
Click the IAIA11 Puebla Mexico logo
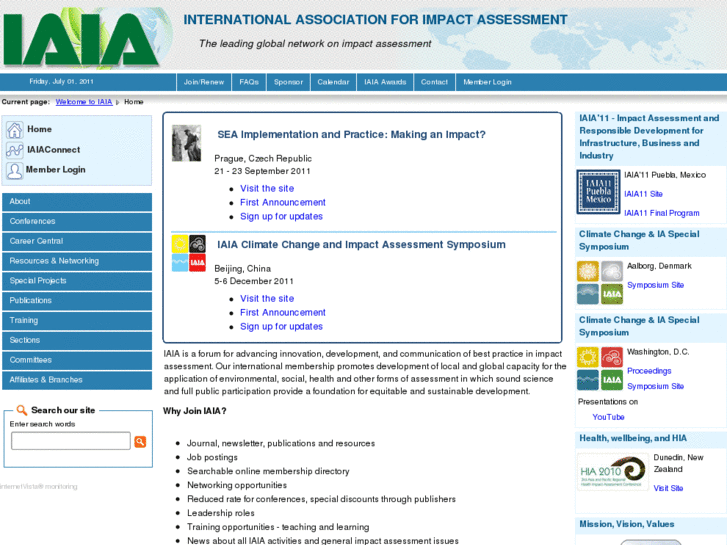point(598,192)
